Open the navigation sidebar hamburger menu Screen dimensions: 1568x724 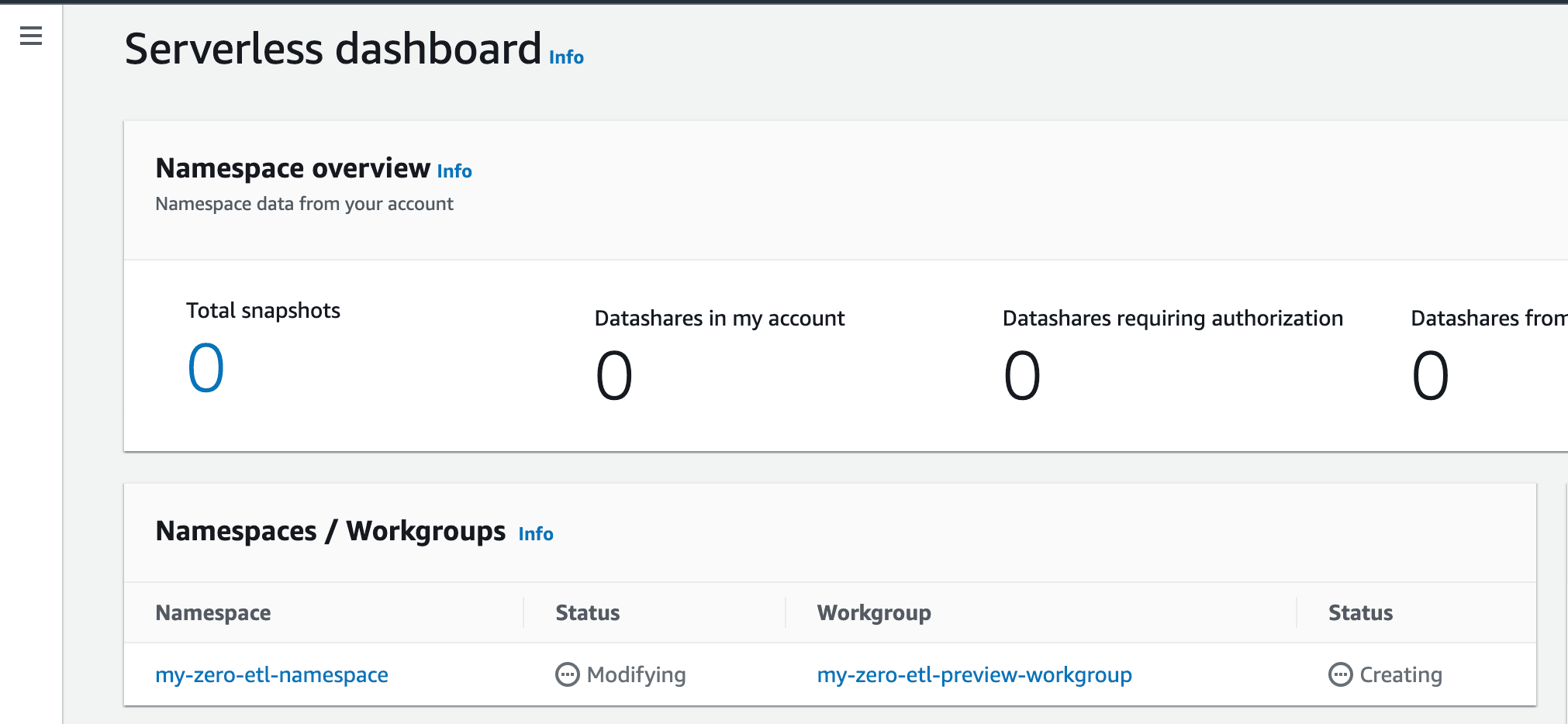click(30, 36)
